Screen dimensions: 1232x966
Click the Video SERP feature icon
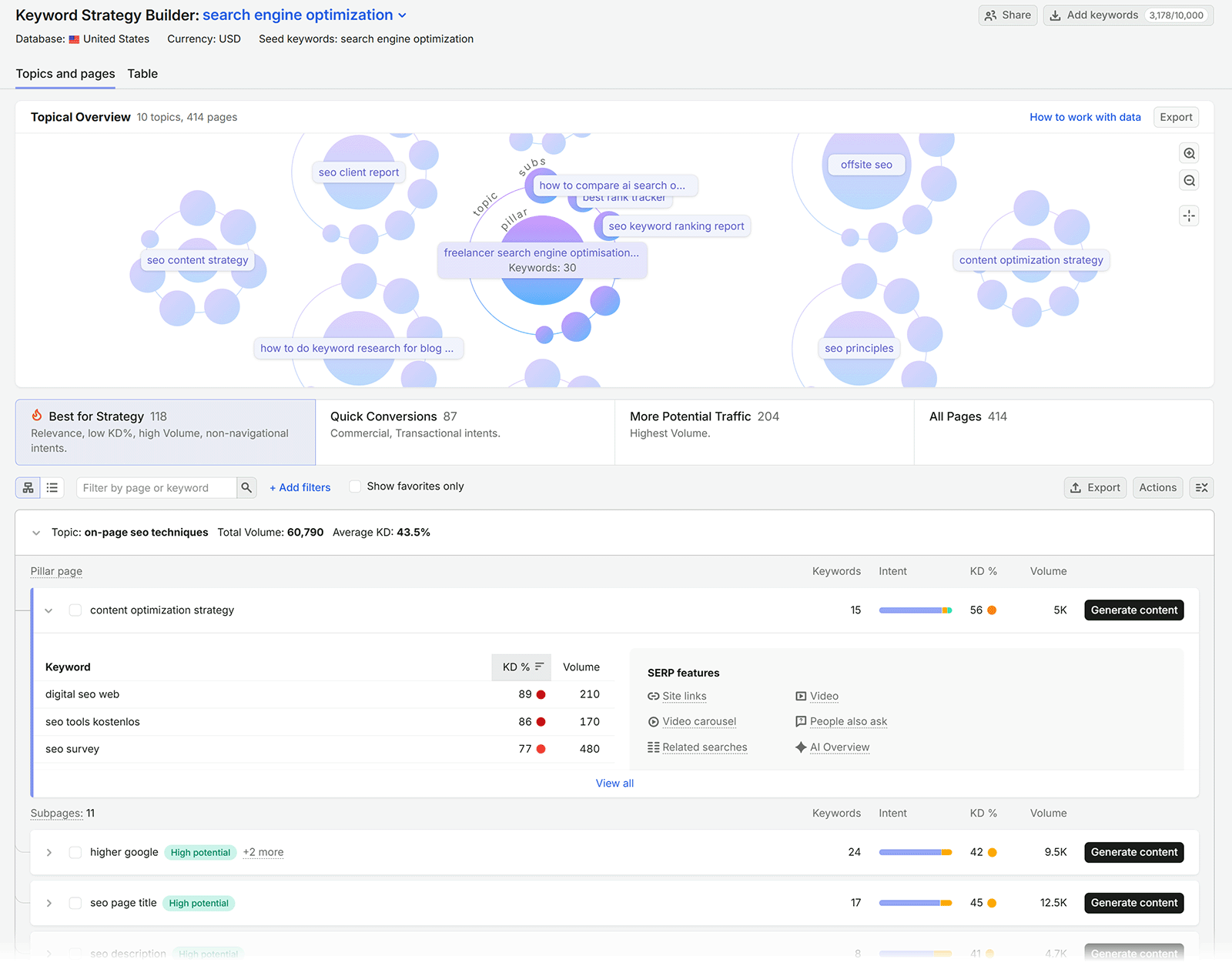[x=801, y=697]
